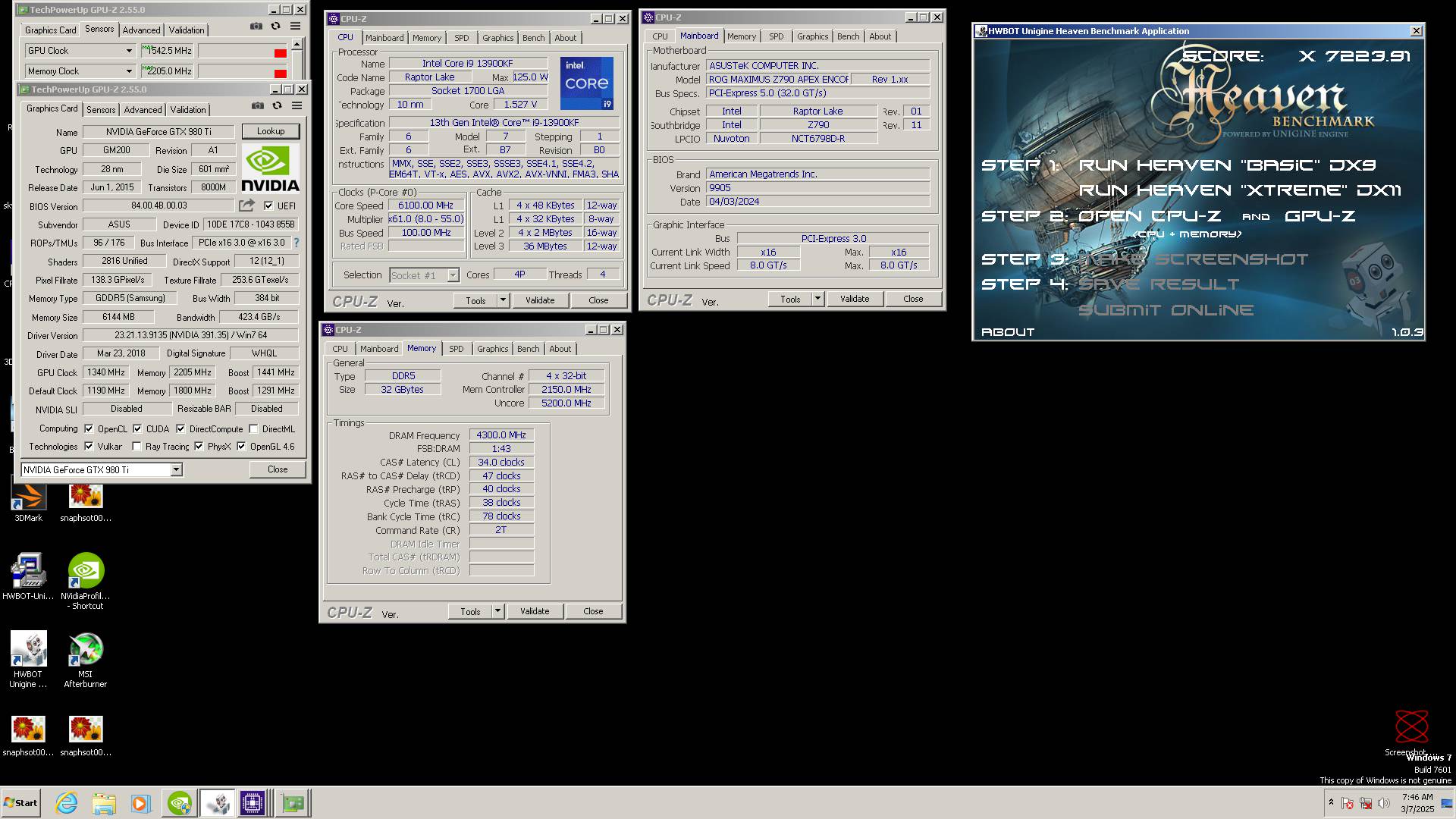Image resolution: width=1456 pixels, height=819 pixels.
Task: Click the Internet Explorer taskbar icon
Action: [x=67, y=803]
